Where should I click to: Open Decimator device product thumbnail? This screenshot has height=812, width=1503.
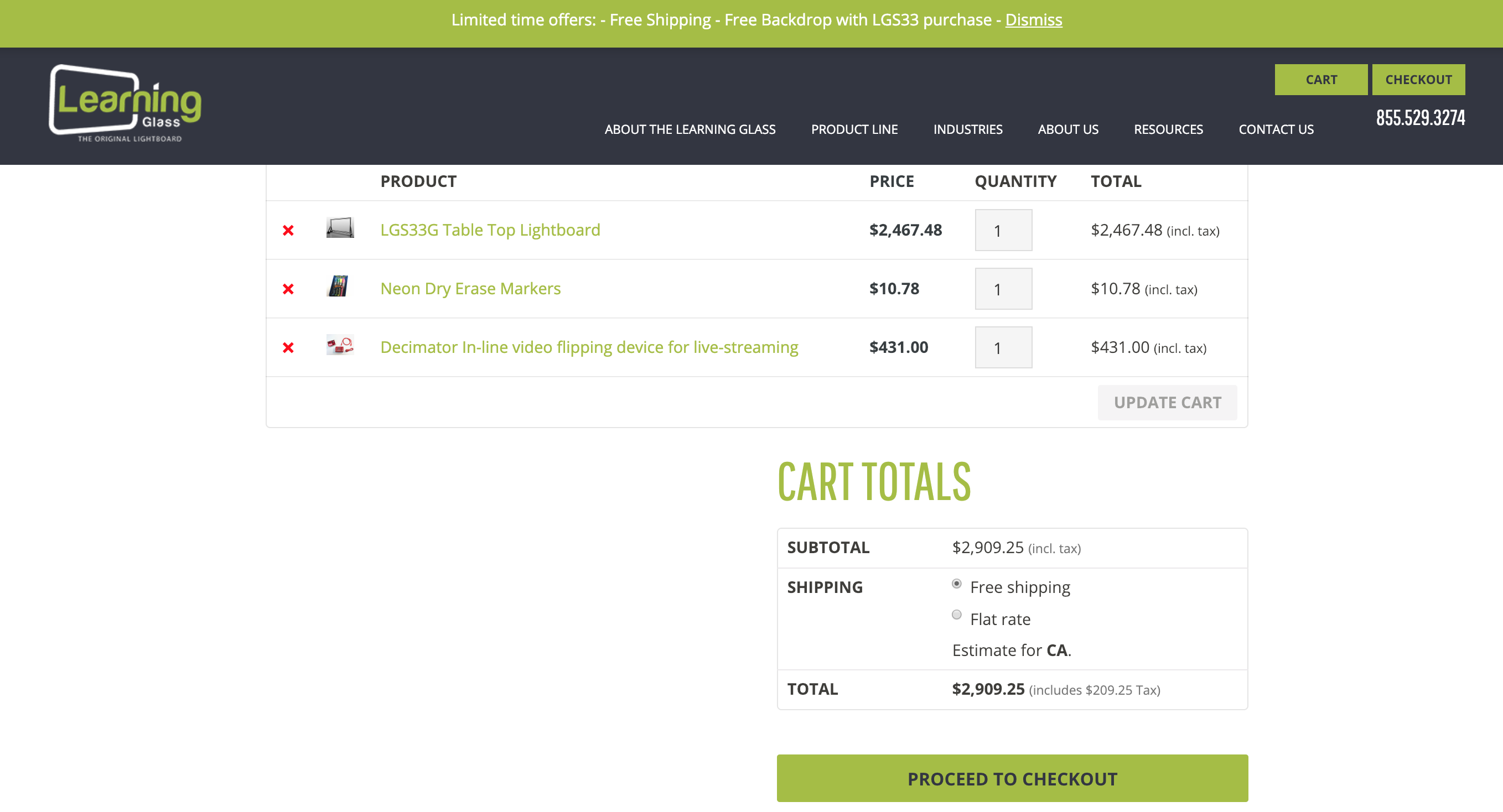[x=340, y=345]
